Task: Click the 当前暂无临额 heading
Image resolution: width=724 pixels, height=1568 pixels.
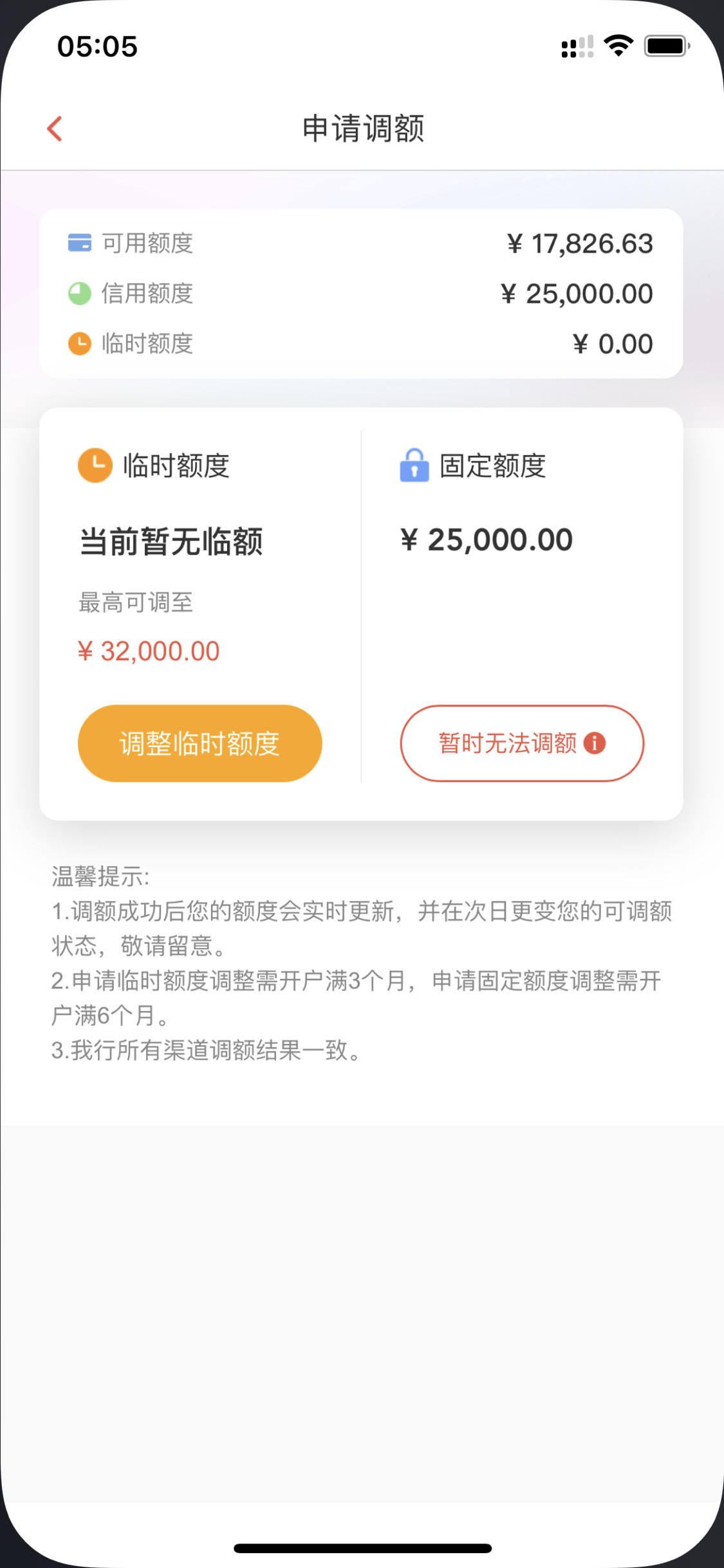Action: [x=171, y=541]
